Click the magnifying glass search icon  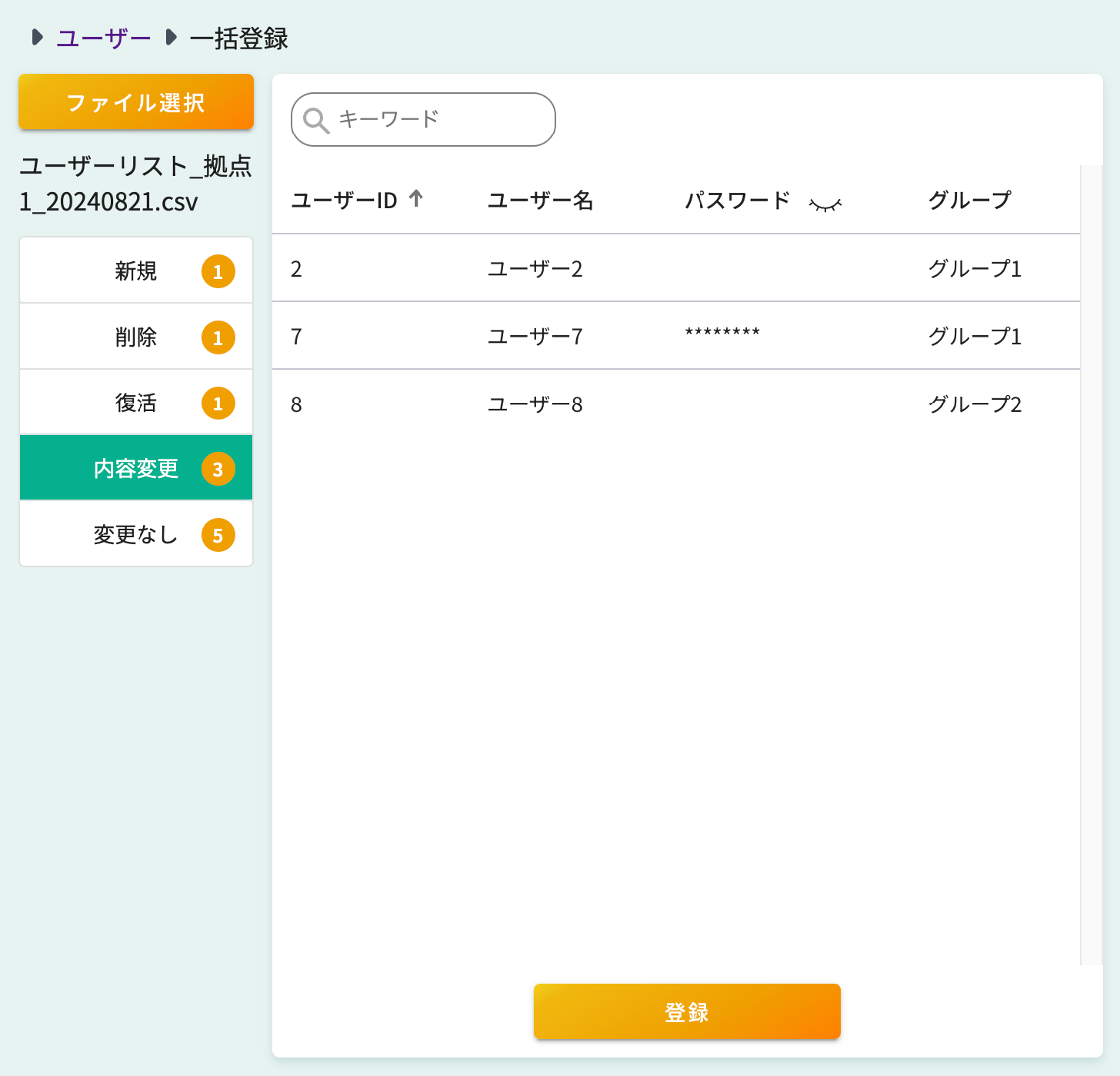tap(316, 119)
